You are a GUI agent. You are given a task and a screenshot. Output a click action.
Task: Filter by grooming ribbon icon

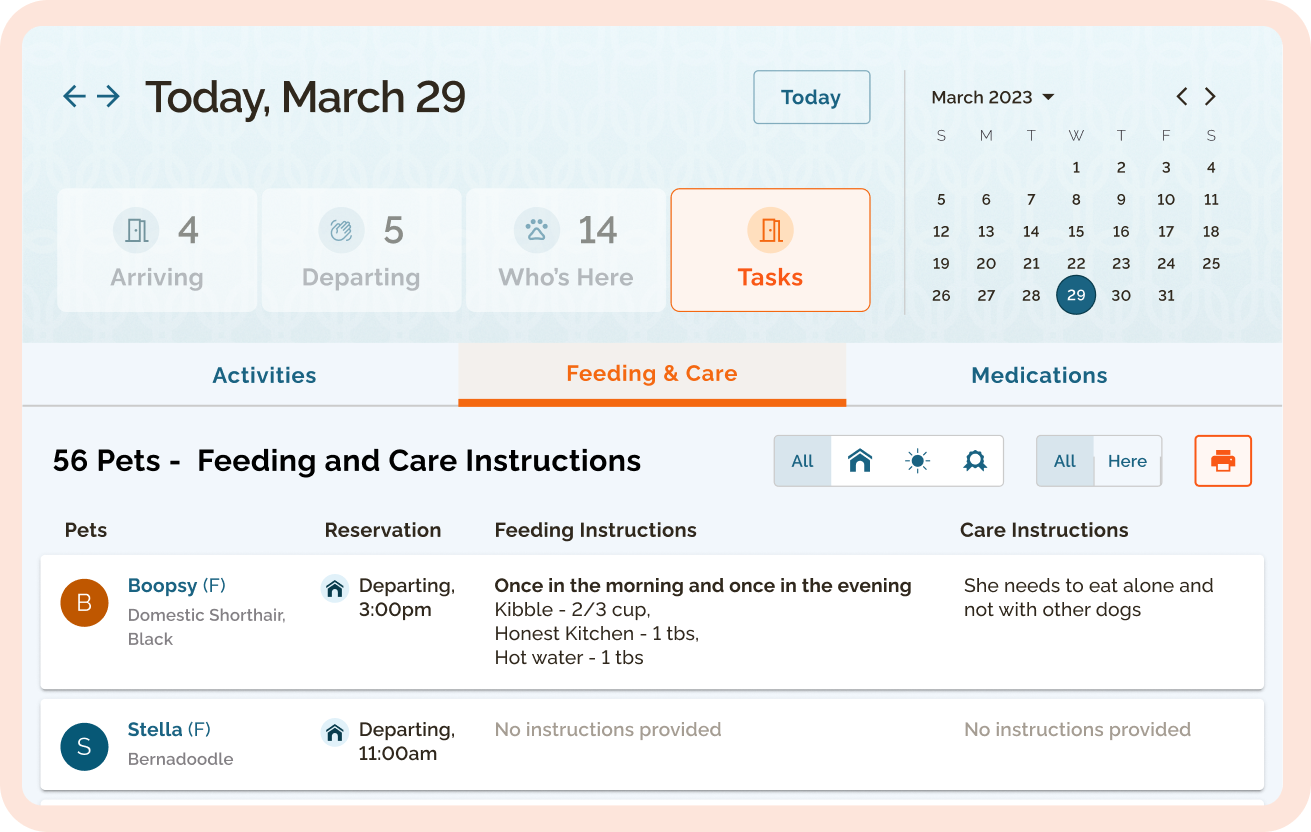(975, 461)
